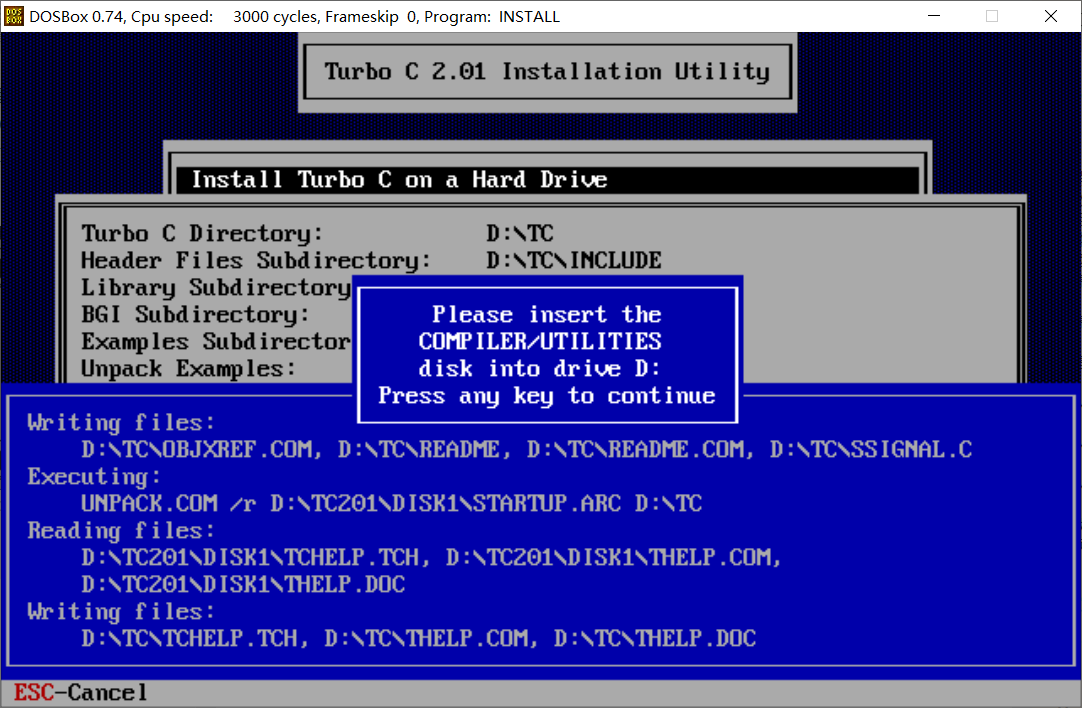
Task: Close the DOSBox window
Action: pos(1050,16)
